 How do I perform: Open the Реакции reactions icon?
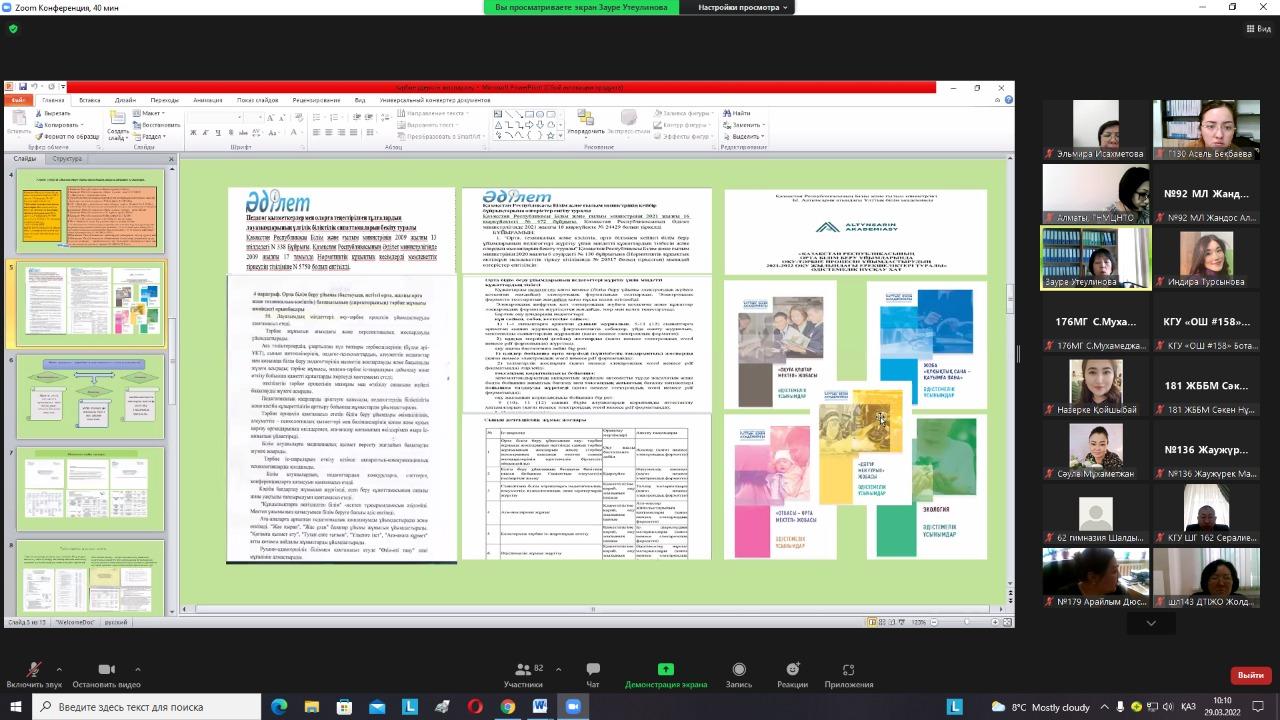point(792,670)
